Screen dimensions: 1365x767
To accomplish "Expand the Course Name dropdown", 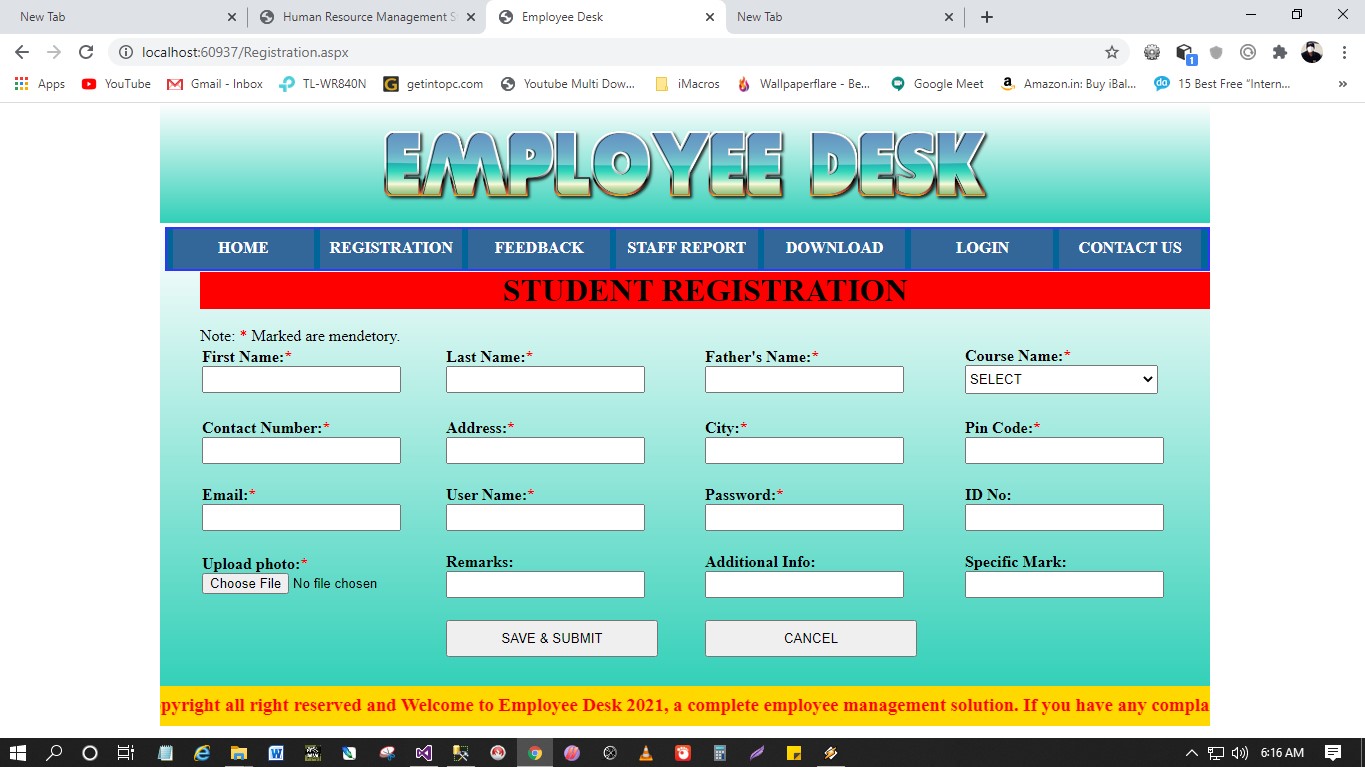I will click(x=1060, y=380).
